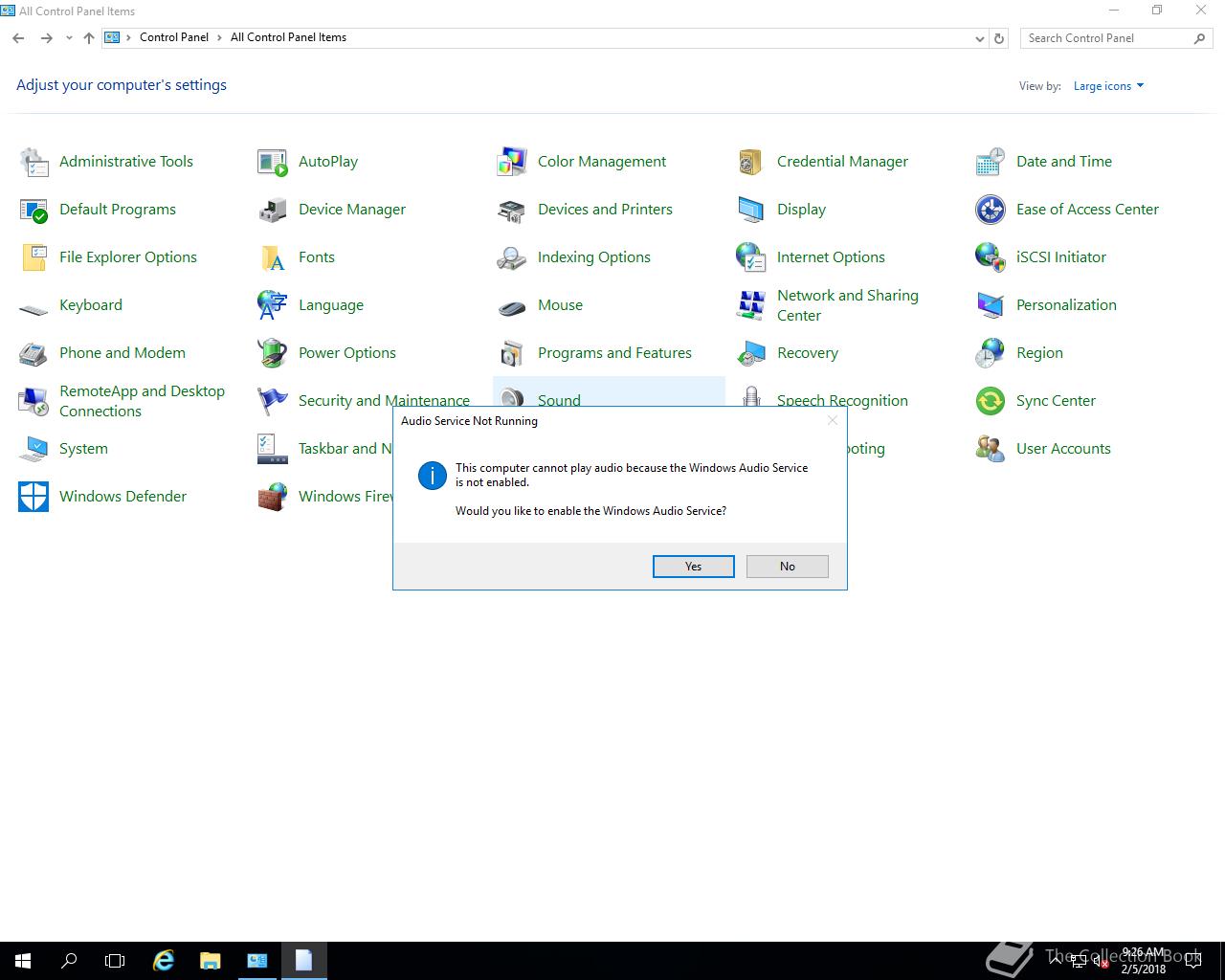Image resolution: width=1225 pixels, height=980 pixels.
Task: Open the AutoPlay icon
Action: point(273,162)
